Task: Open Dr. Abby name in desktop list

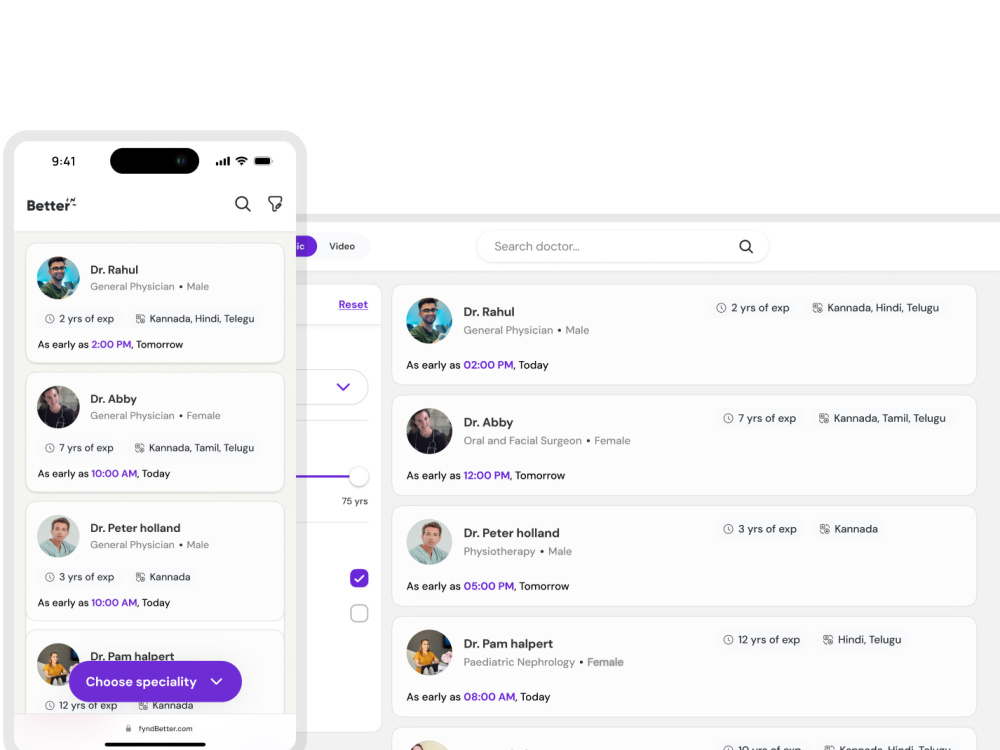Action: click(488, 422)
